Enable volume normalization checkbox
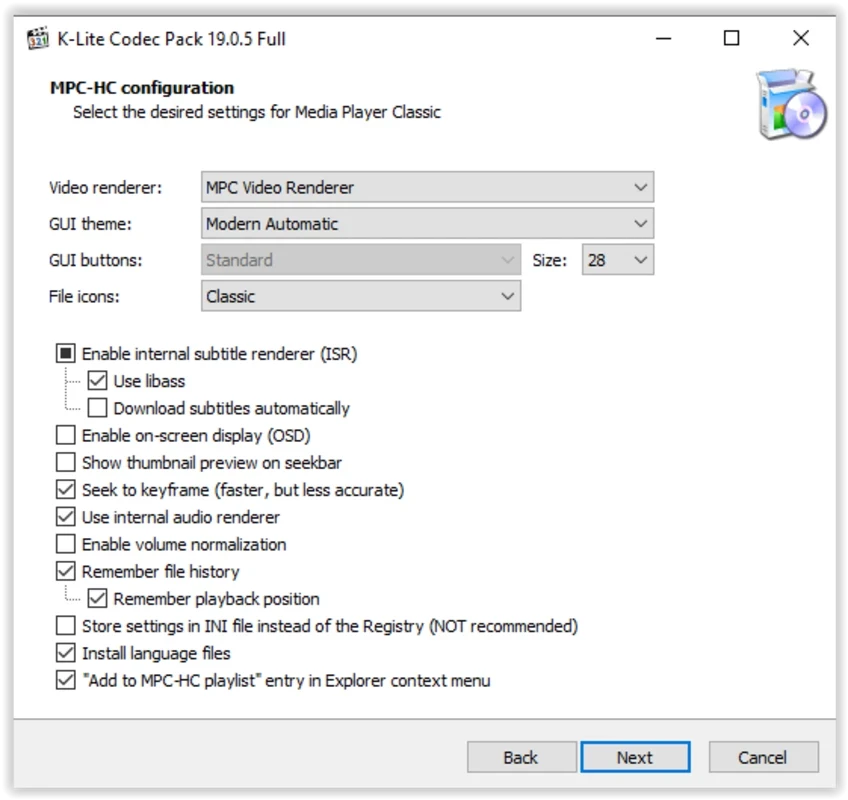The height and width of the screenshot is (800, 848). click(x=66, y=545)
